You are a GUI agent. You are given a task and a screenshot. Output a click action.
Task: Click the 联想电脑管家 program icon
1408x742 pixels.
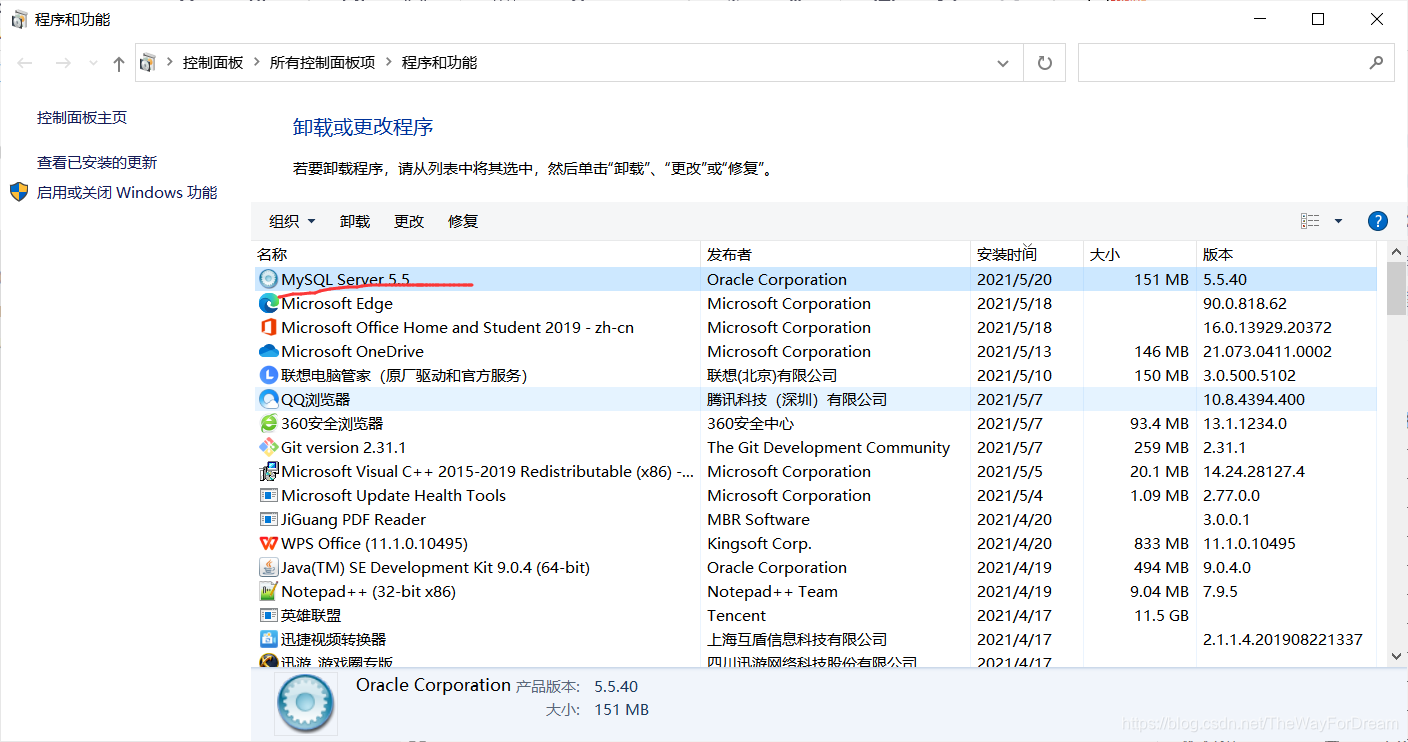click(268, 375)
